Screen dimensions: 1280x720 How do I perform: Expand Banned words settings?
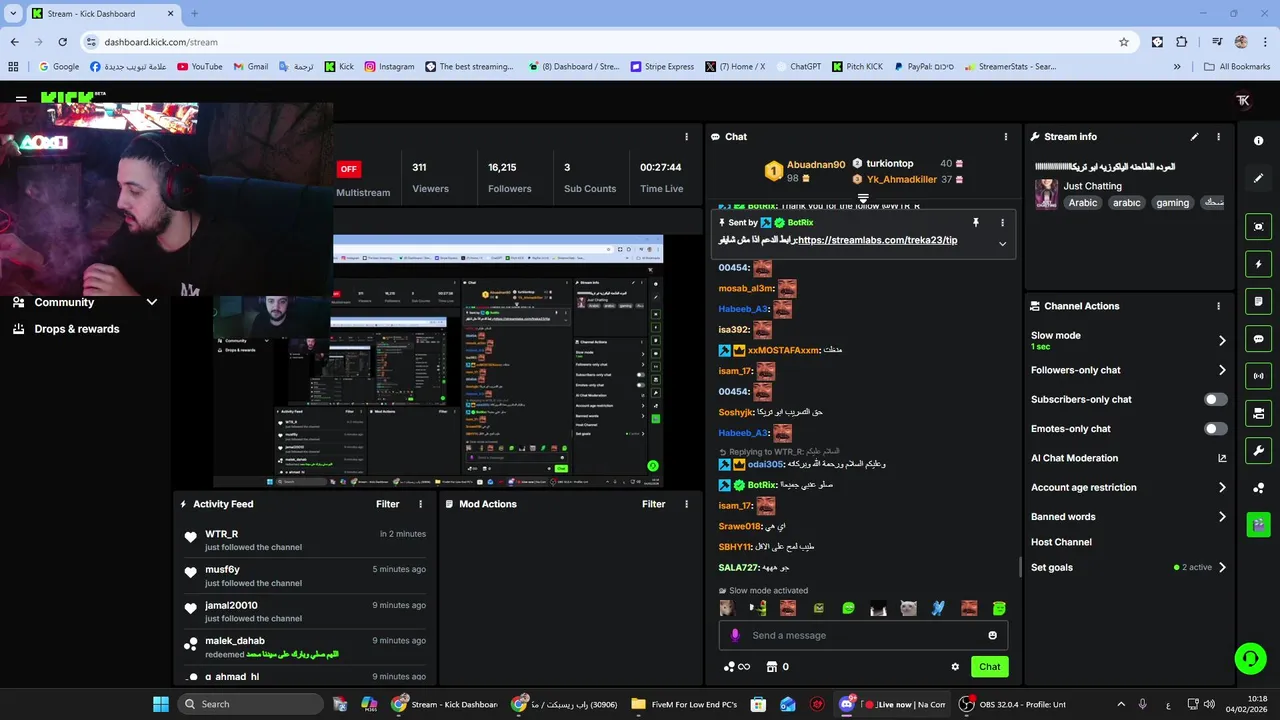click(x=1222, y=517)
